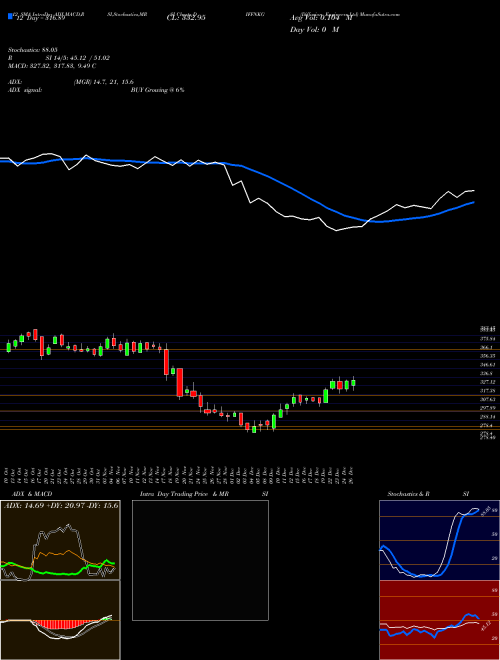The height and width of the screenshot is (660, 500).
Task: Click the 375.84 price axis label
Action: pos(488,338)
